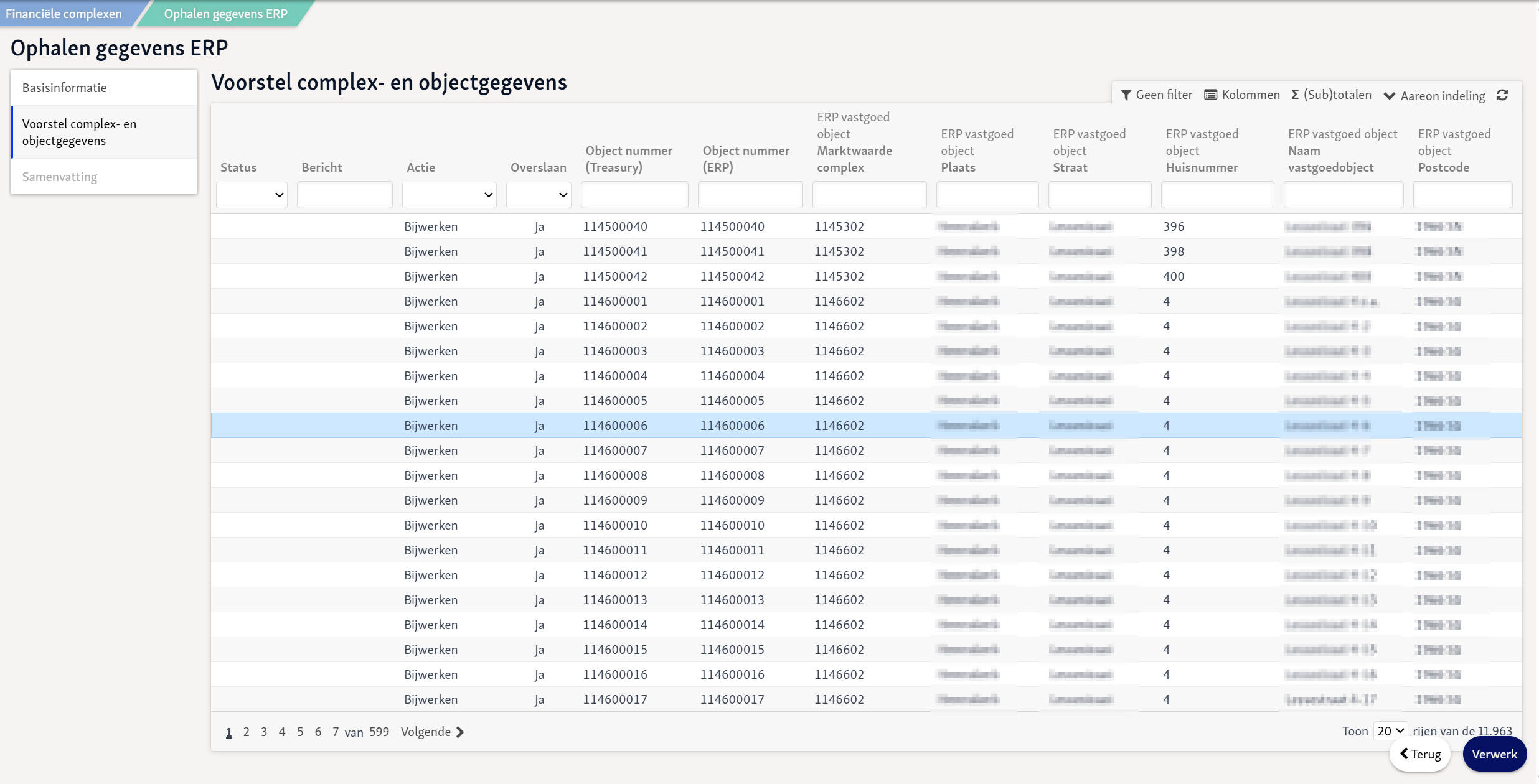Screen dimensions: 1539x784
Task: Go to page 5 of results
Action: pos(300,732)
